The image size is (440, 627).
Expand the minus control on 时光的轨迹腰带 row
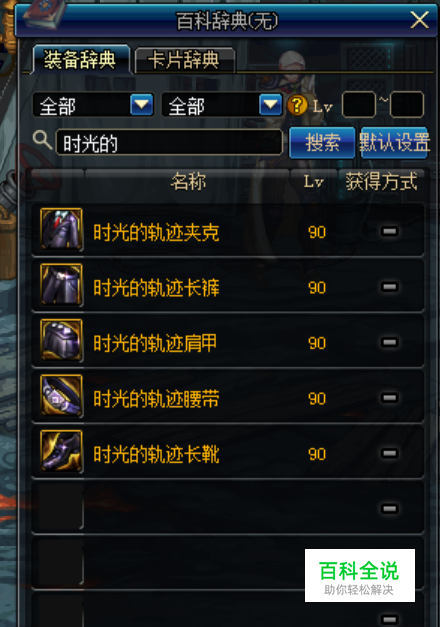tap(389, 398)
